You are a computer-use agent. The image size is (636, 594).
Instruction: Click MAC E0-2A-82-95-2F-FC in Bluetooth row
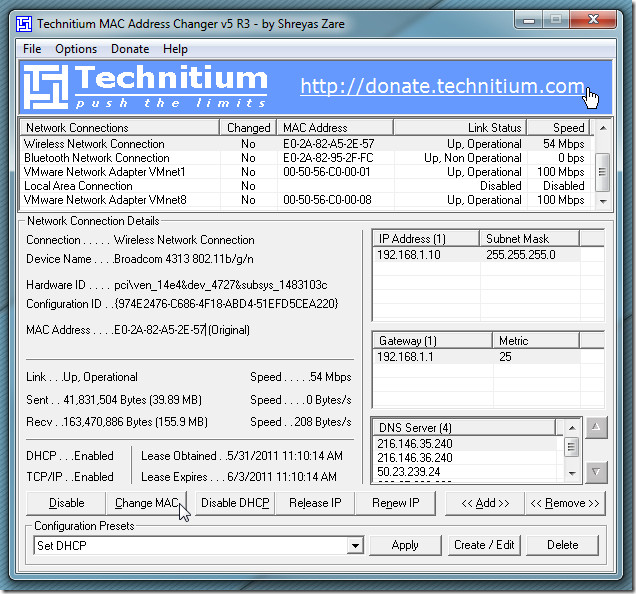328,158
